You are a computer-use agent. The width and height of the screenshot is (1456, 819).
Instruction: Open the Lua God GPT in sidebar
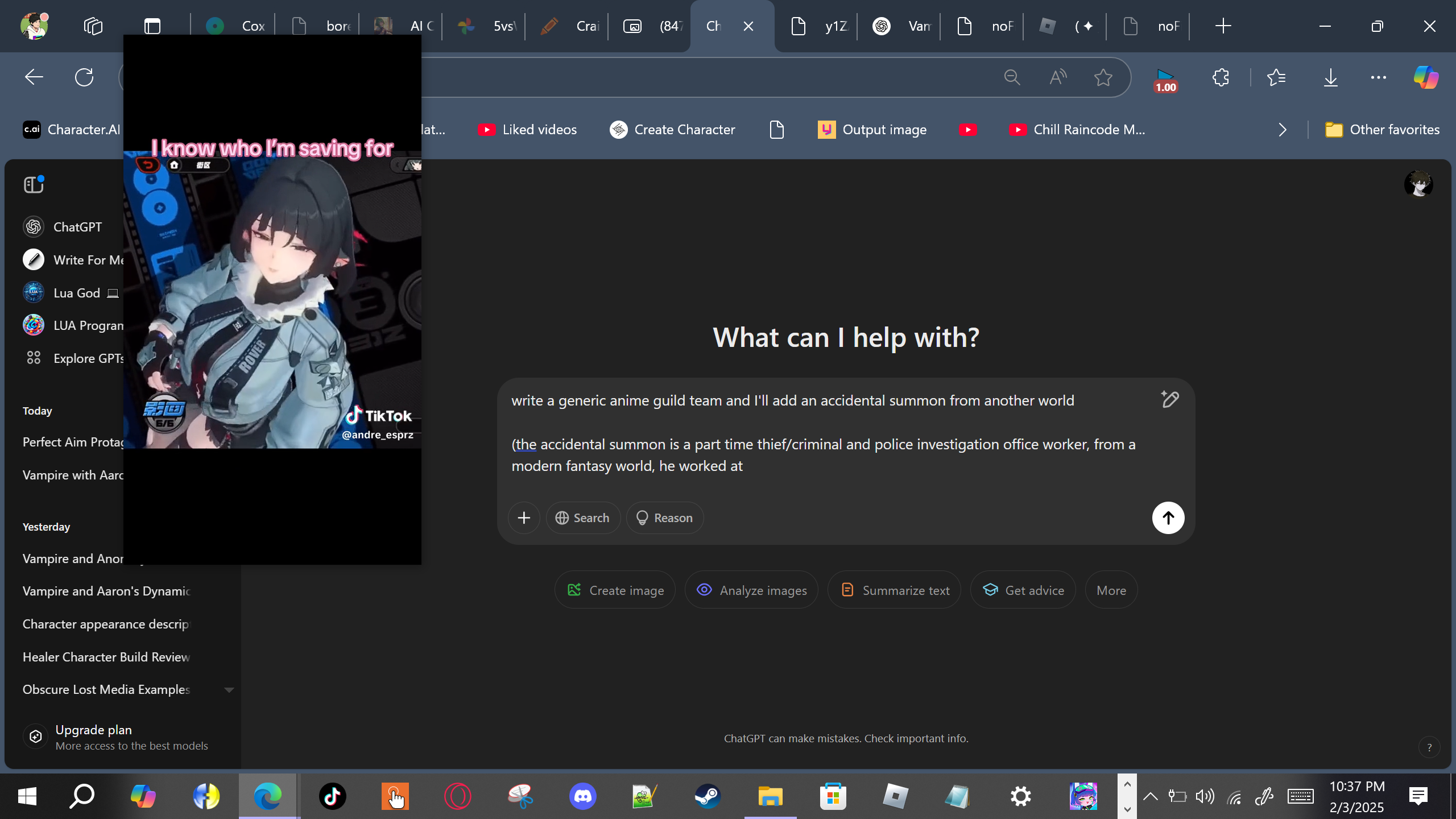(x=72, y=293)
